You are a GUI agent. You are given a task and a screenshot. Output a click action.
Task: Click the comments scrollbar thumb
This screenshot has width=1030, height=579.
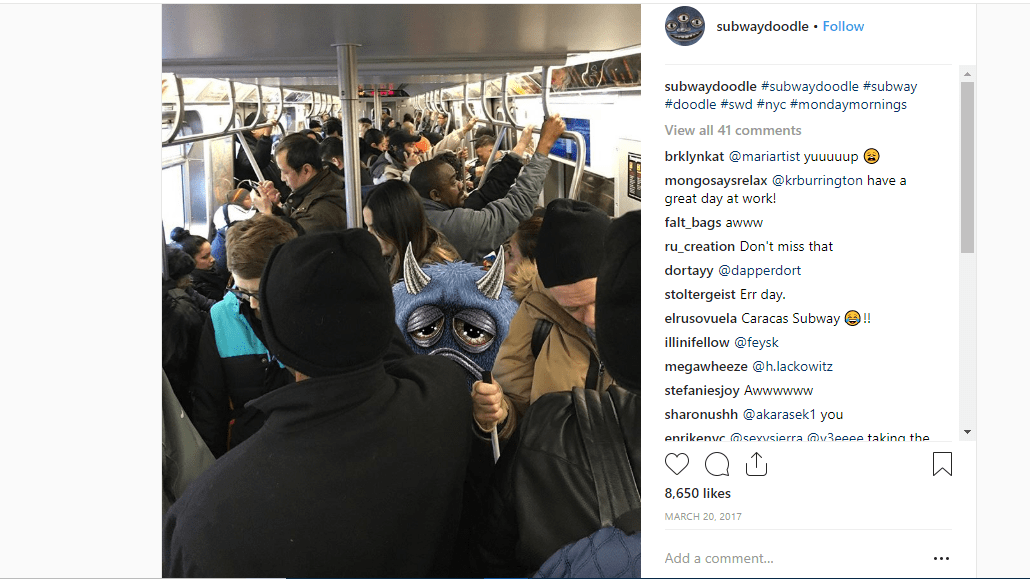pyautogui.click(x=967, y=167)
